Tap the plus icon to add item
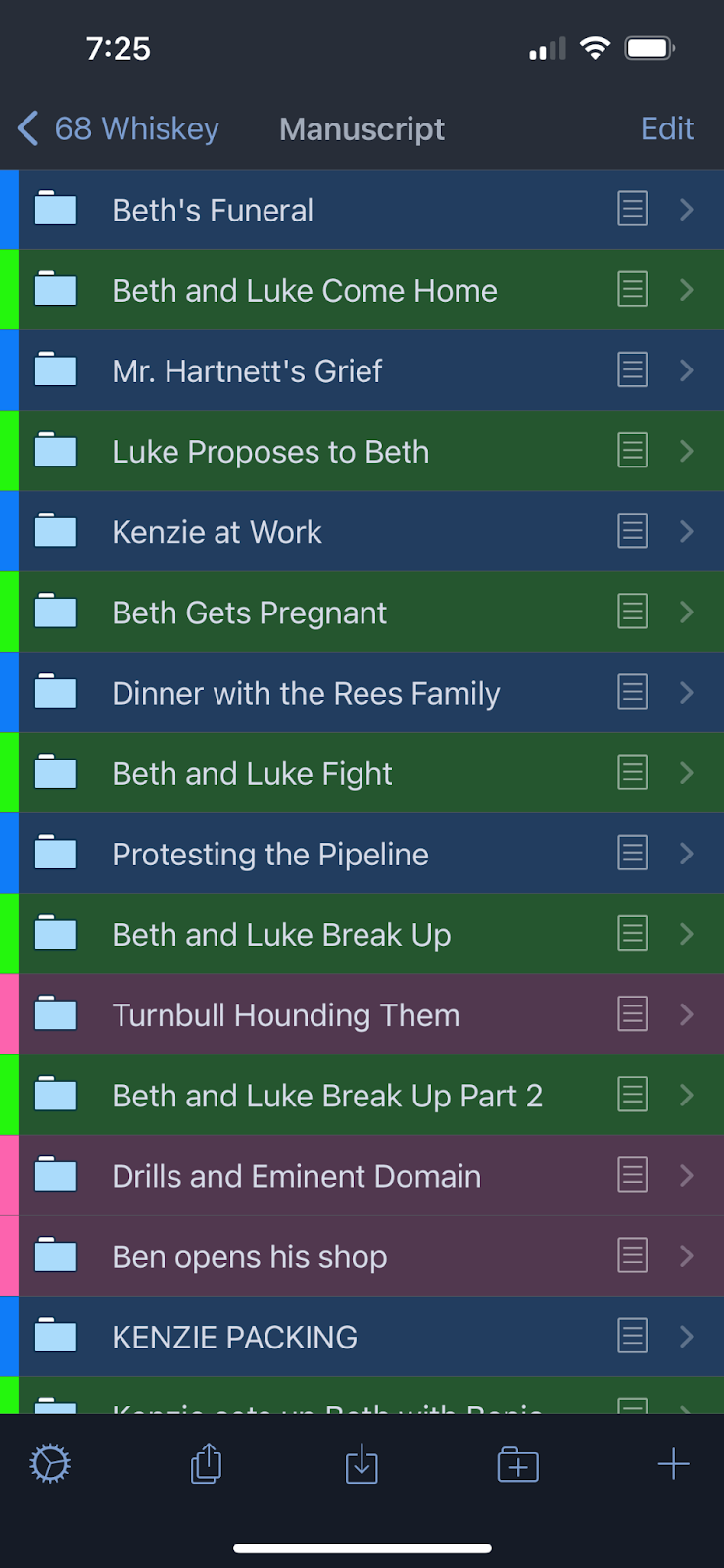 673,1464
